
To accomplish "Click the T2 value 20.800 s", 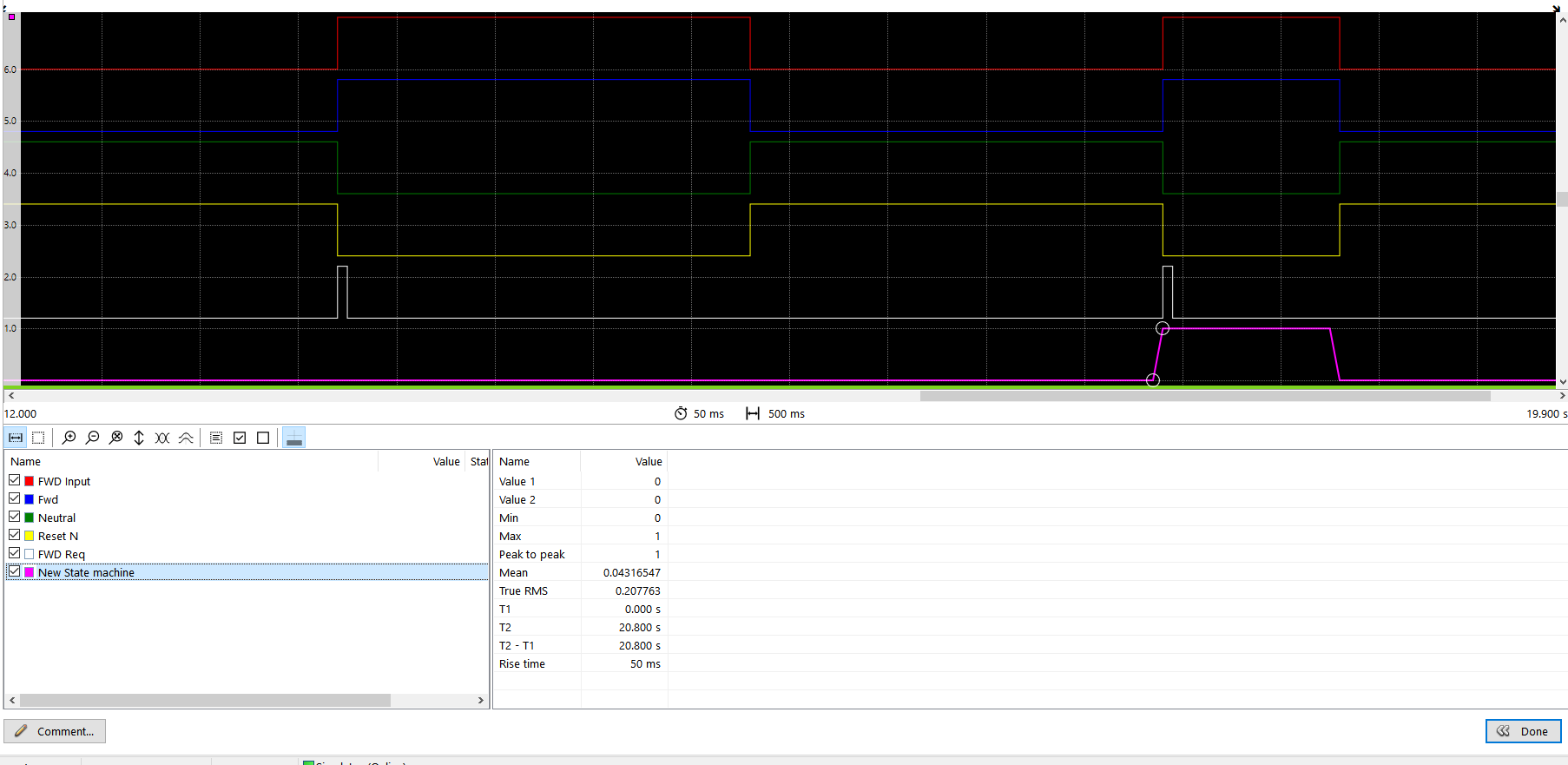I will [x=639, y=627].
